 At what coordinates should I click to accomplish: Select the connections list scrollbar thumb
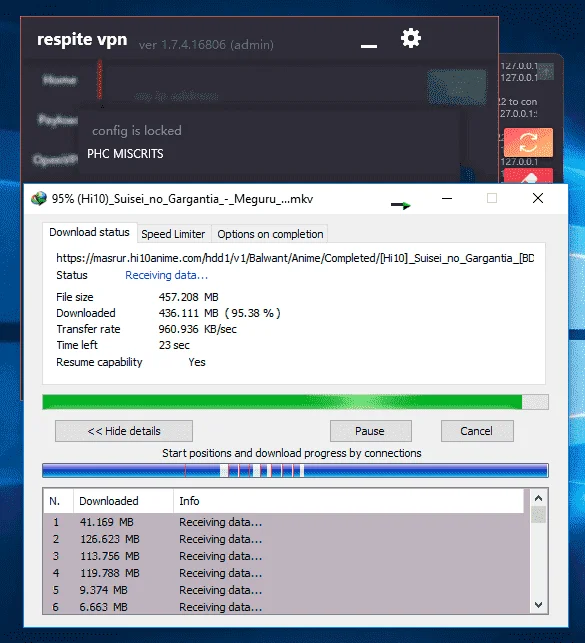pos(539,515)
